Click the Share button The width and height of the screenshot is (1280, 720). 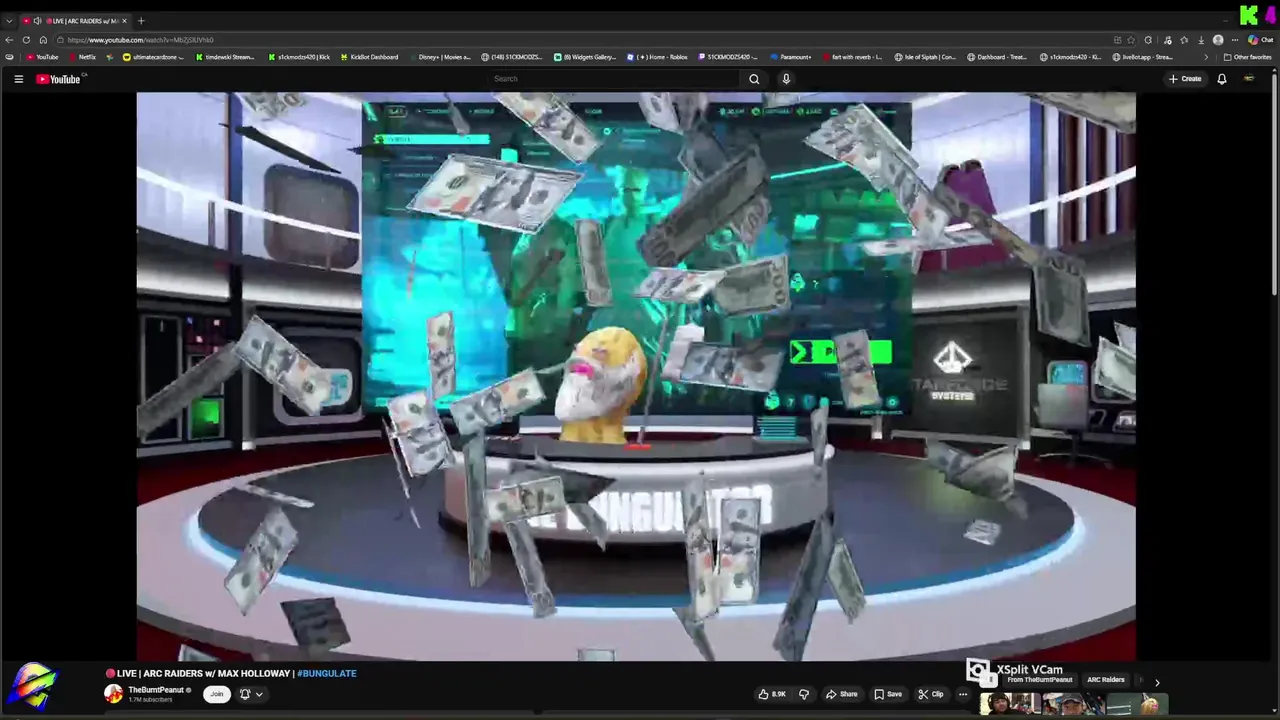(x=841, y=694)
